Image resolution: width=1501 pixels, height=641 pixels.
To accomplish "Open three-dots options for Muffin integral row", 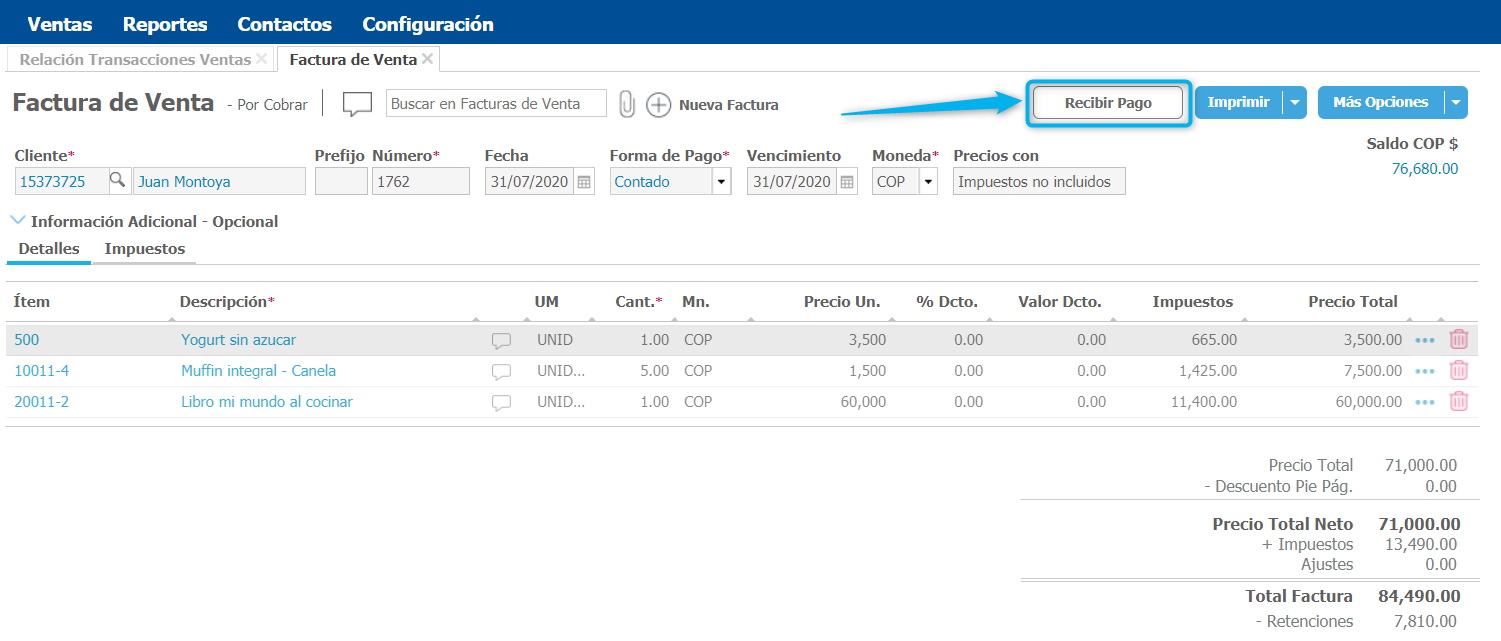I will pos(1425,371).
